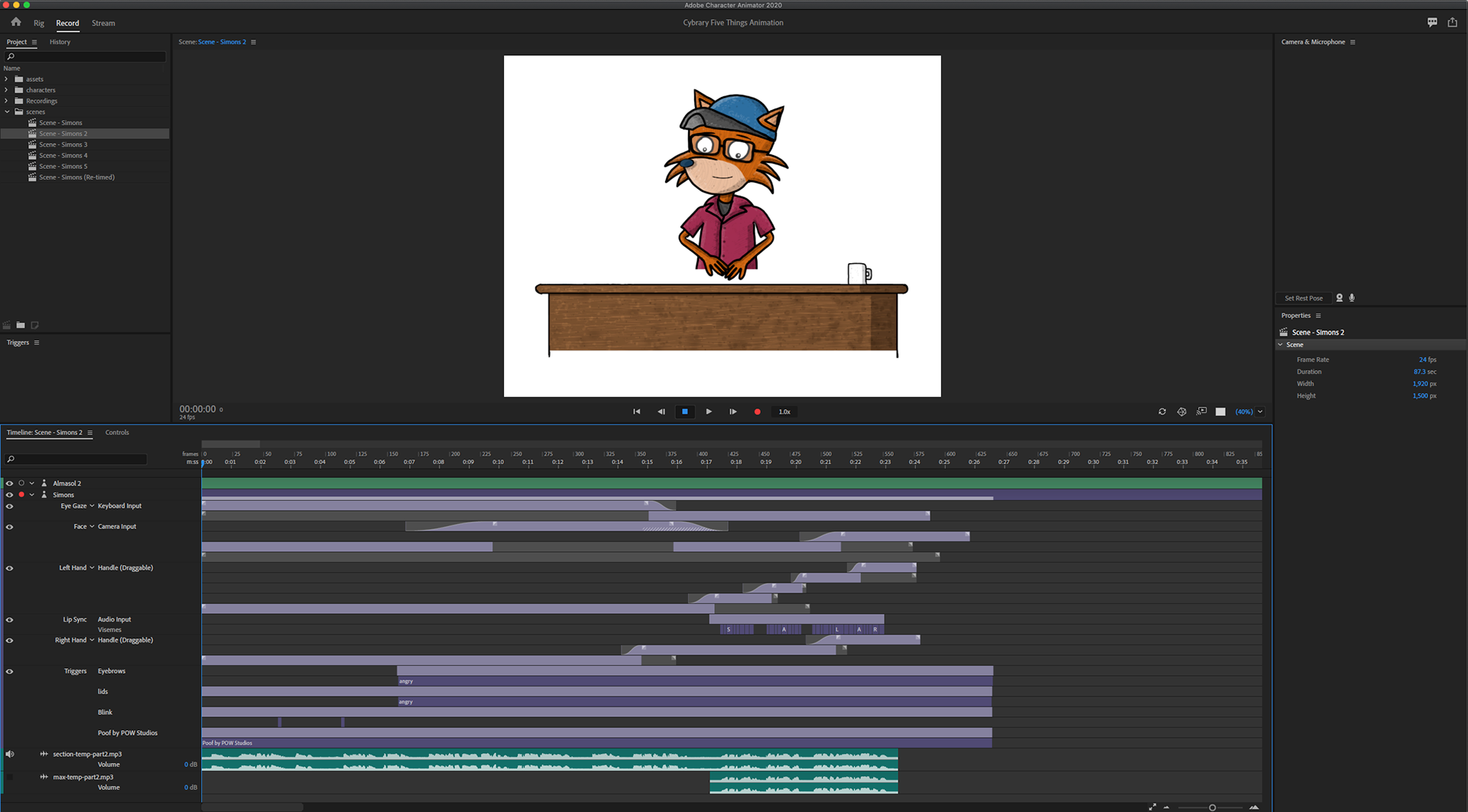Click the new scene clapboard icon
Viewport: 1468px width, 812px height.
coord(7,326)
